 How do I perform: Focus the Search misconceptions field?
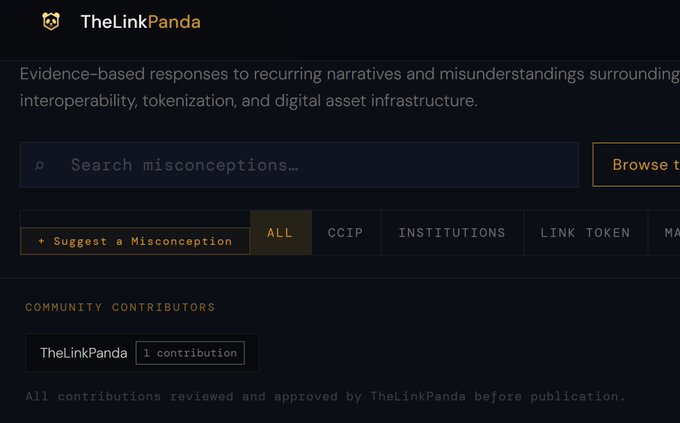299,165
